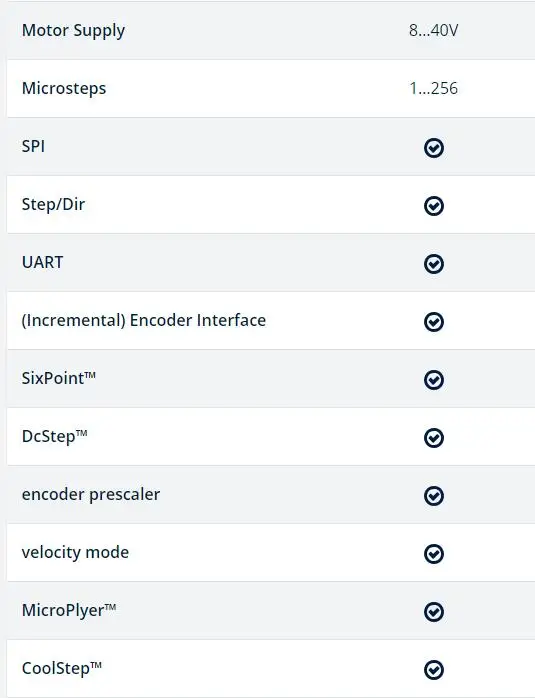535x698 pixels.
Task: Click the velocity mode checkmark
Action: point(434,554)
